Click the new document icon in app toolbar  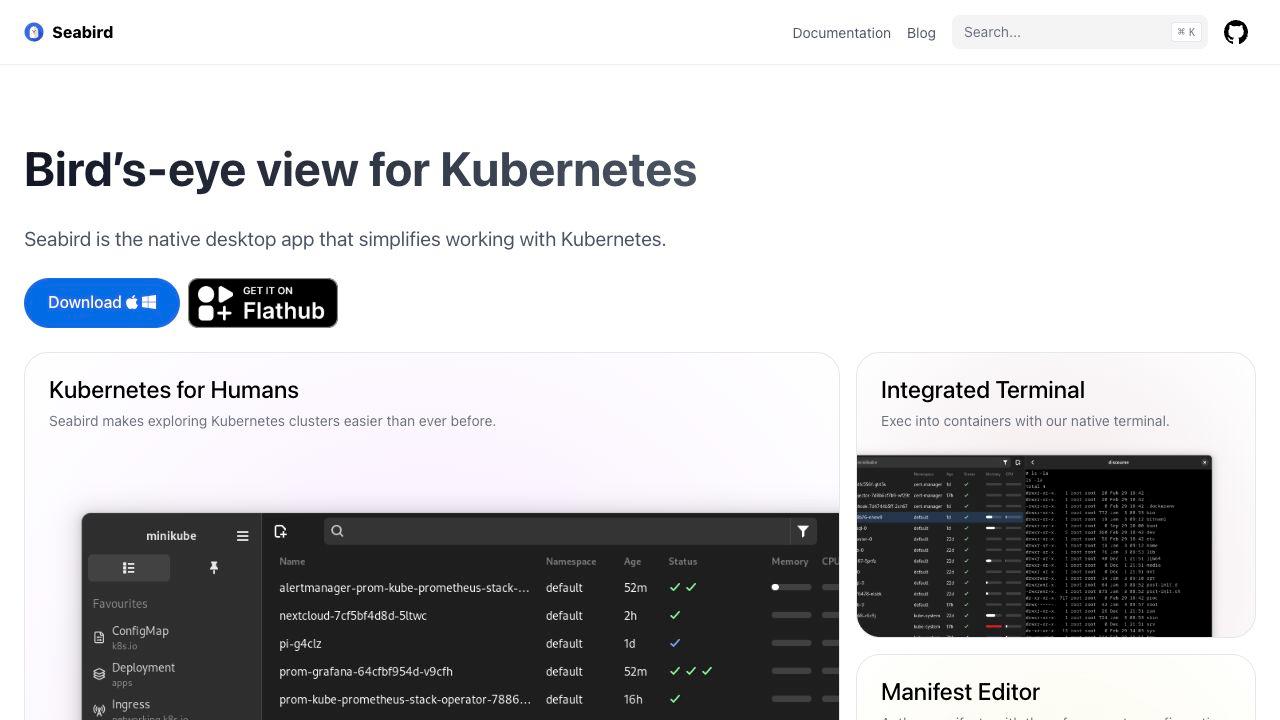281,531
